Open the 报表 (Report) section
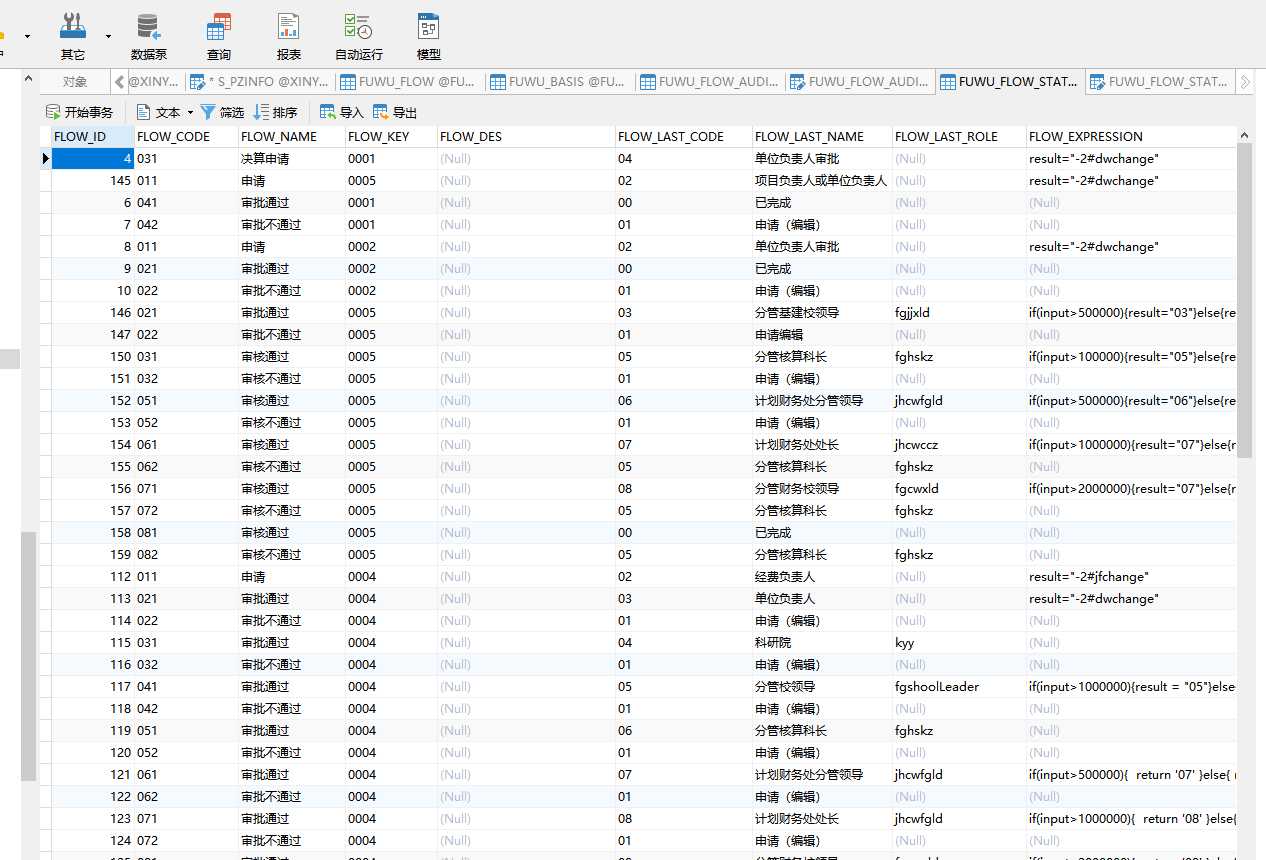Viewport: 1266px width, 860px height. [x=288, y=36]
